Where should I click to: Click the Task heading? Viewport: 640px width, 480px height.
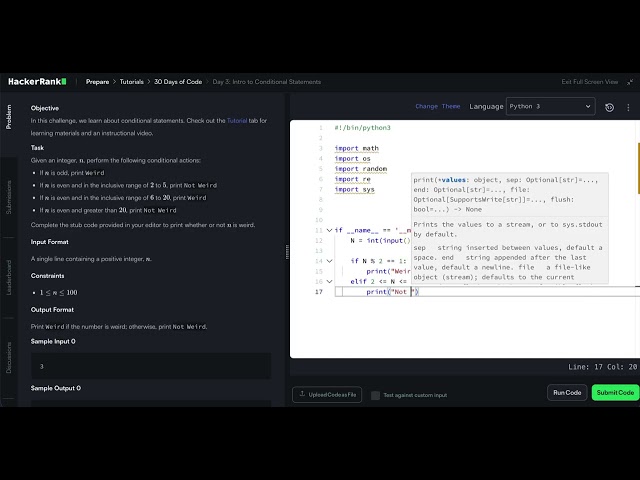pos(37,148)
